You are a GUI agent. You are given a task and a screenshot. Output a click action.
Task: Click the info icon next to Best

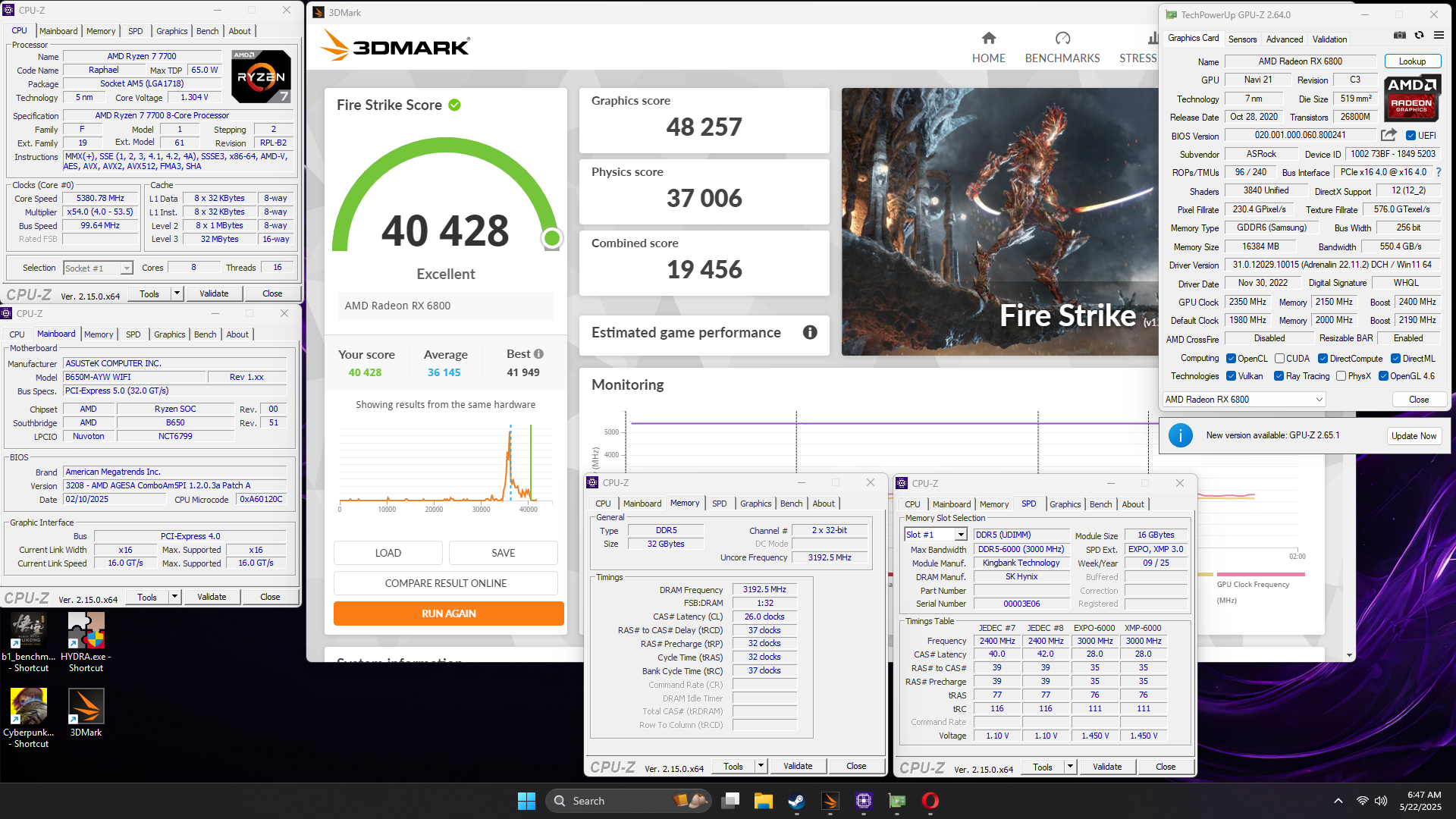point(538,354)
